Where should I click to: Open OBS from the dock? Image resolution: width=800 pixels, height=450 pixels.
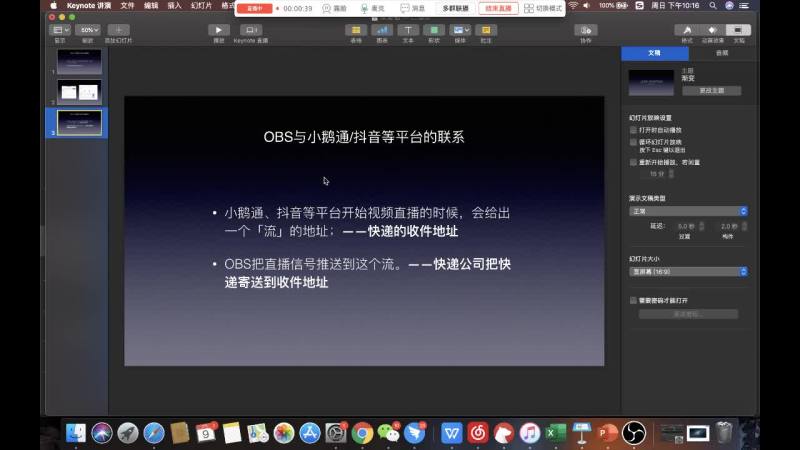pyautogui.click(x=634, y=433)
